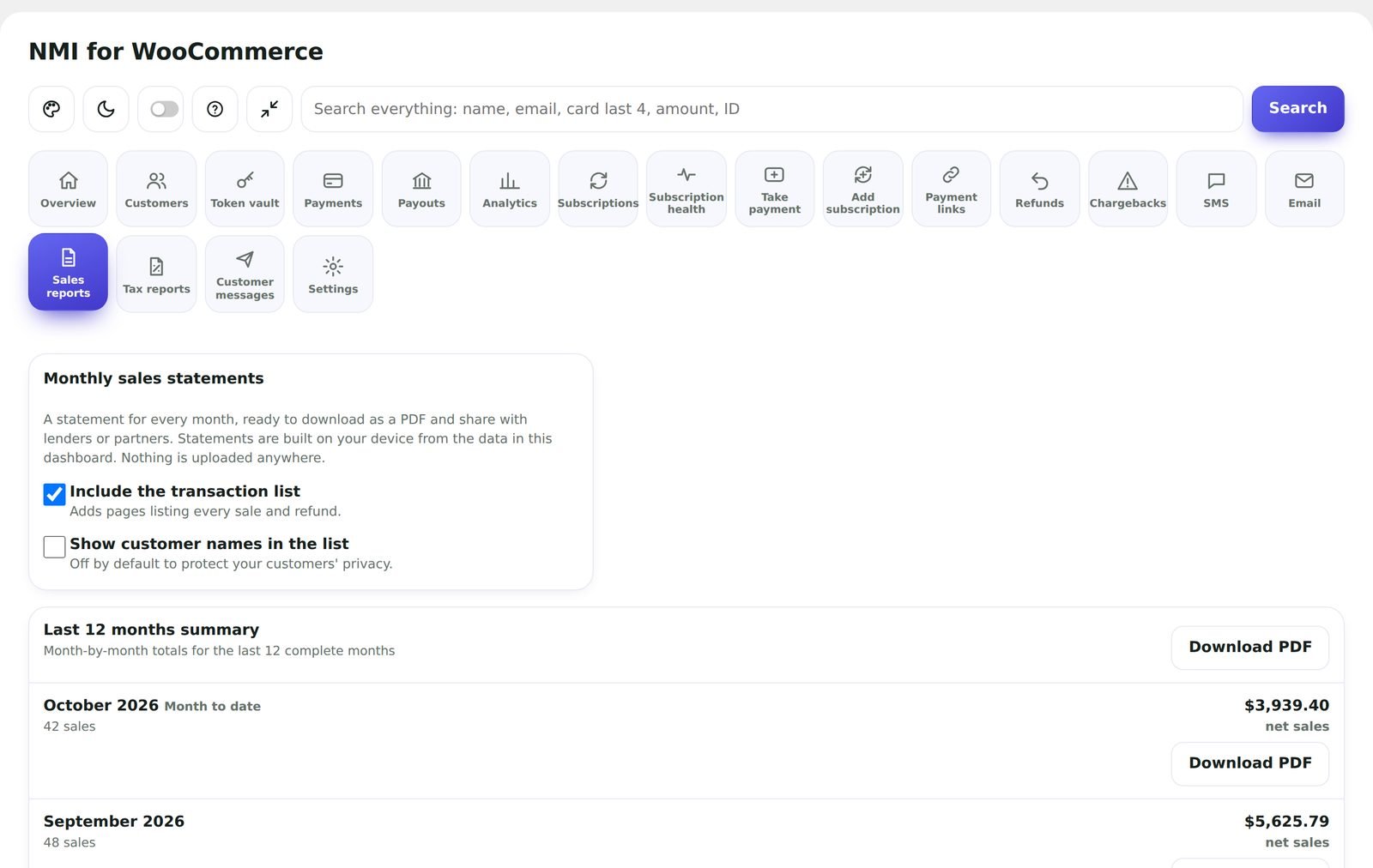Open the color theme palette icon
The image size is (1373, 868).
51,109
